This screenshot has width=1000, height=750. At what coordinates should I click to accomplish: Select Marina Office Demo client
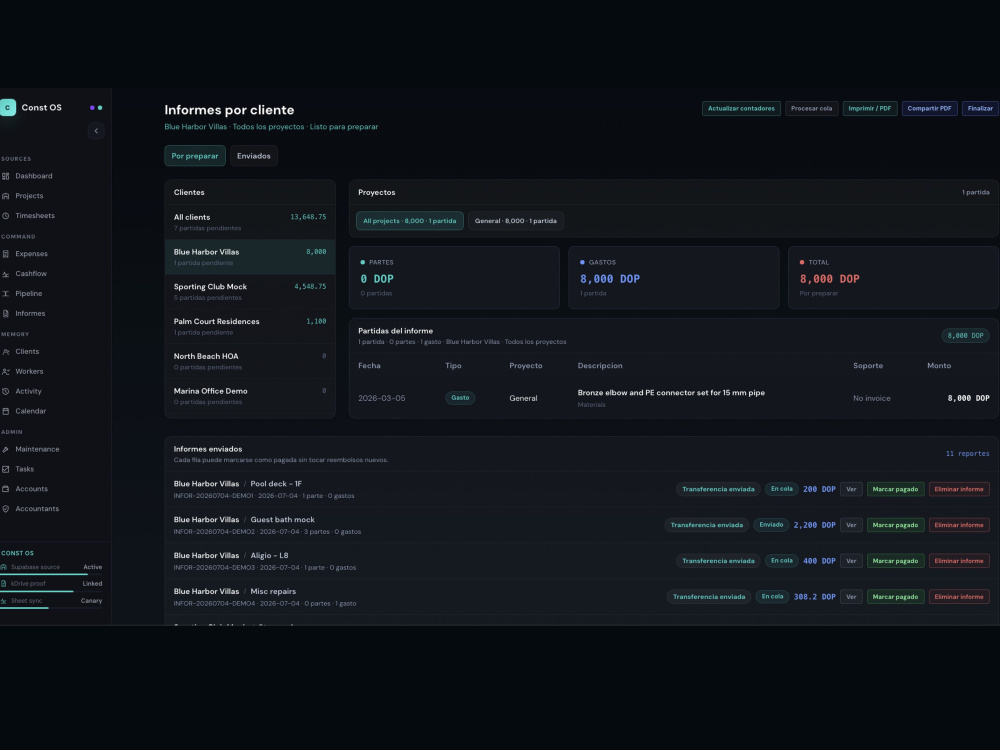250,395
